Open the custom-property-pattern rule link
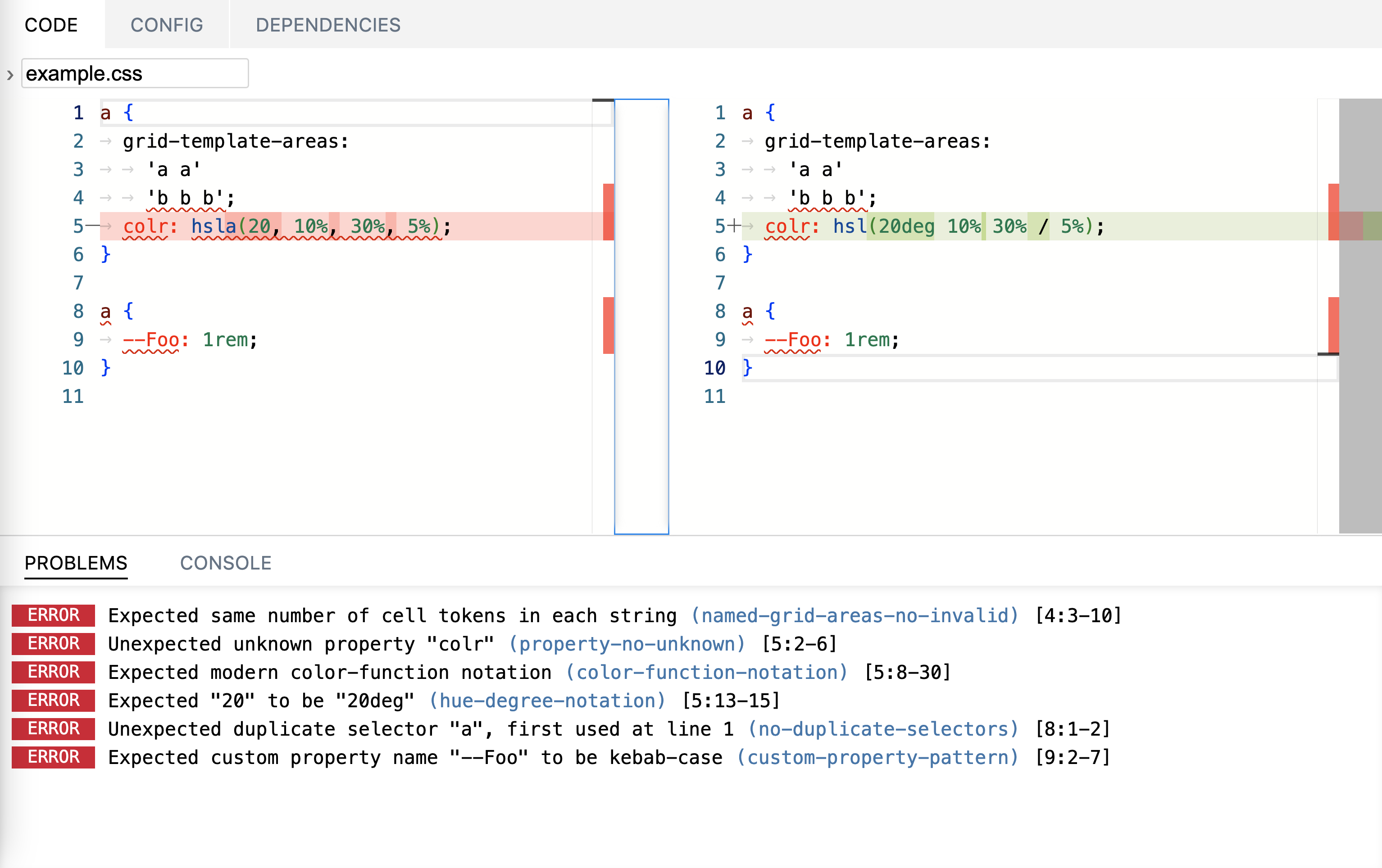The width and height of the screenshot is (1382, 868). coord(877,757)
